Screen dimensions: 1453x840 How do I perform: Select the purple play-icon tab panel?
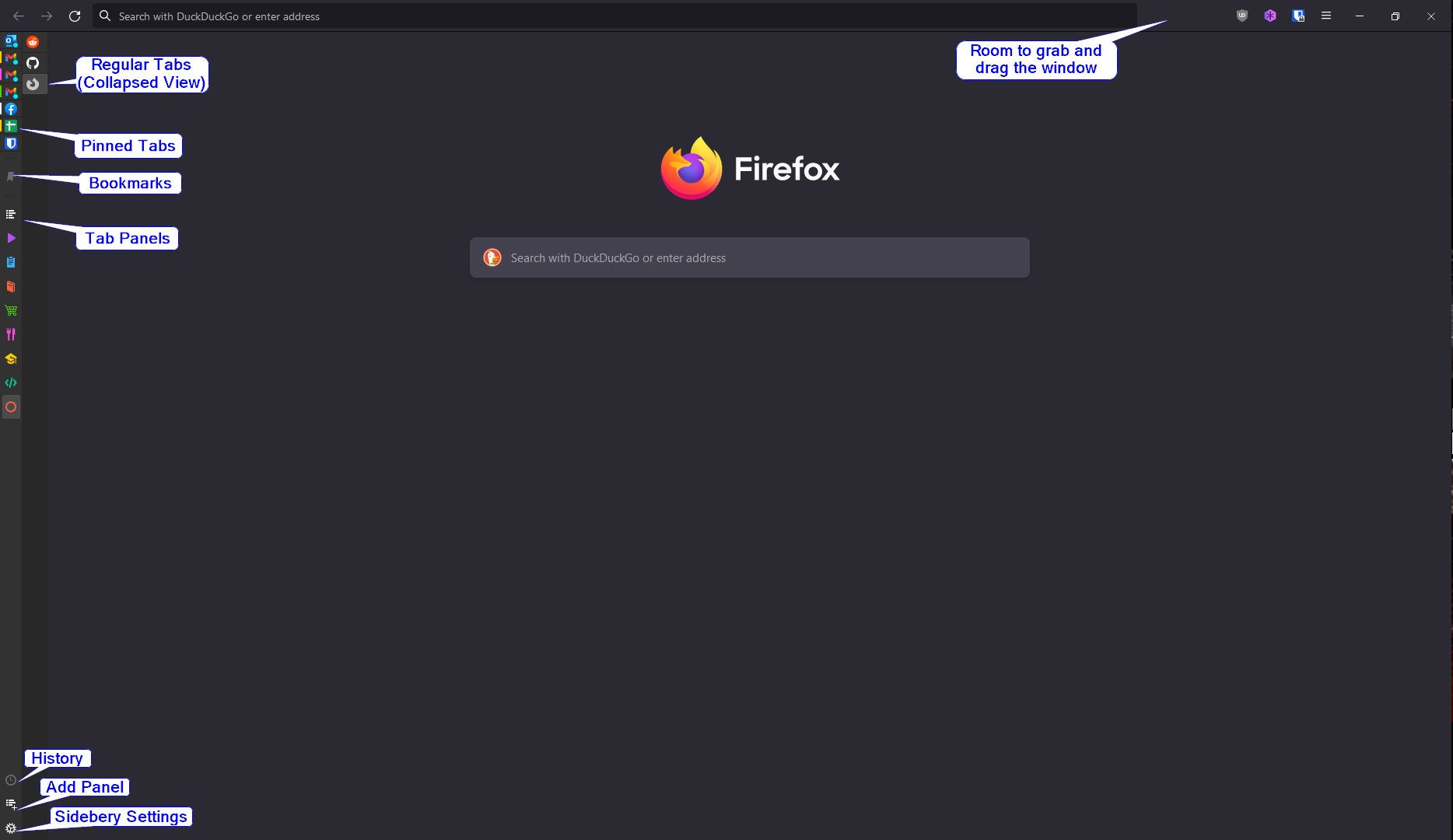pyautogui.click(x=11, y=238)
